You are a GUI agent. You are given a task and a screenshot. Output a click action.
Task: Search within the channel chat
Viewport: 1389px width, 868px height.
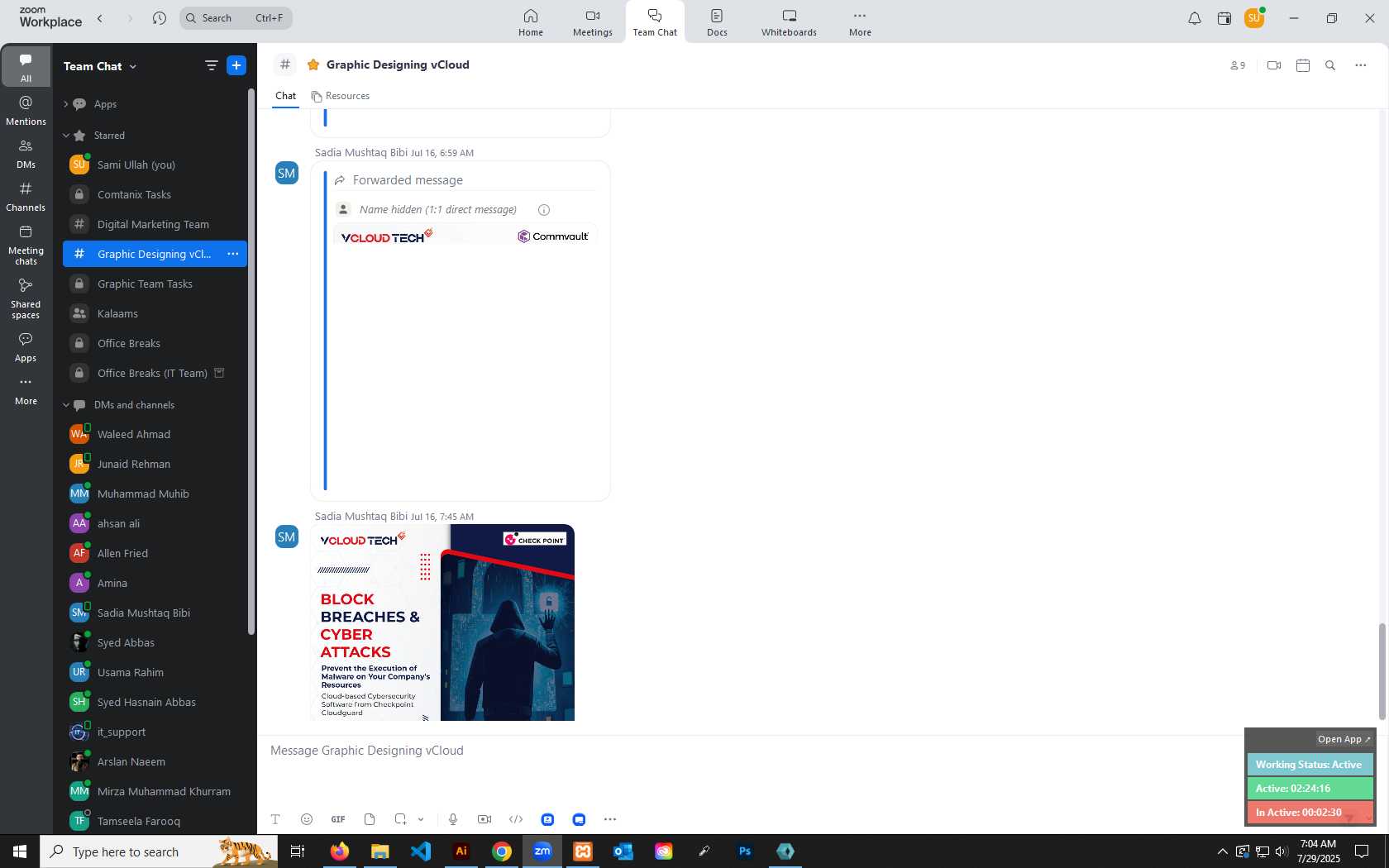pyautogui.click(x=1330, y=65)
